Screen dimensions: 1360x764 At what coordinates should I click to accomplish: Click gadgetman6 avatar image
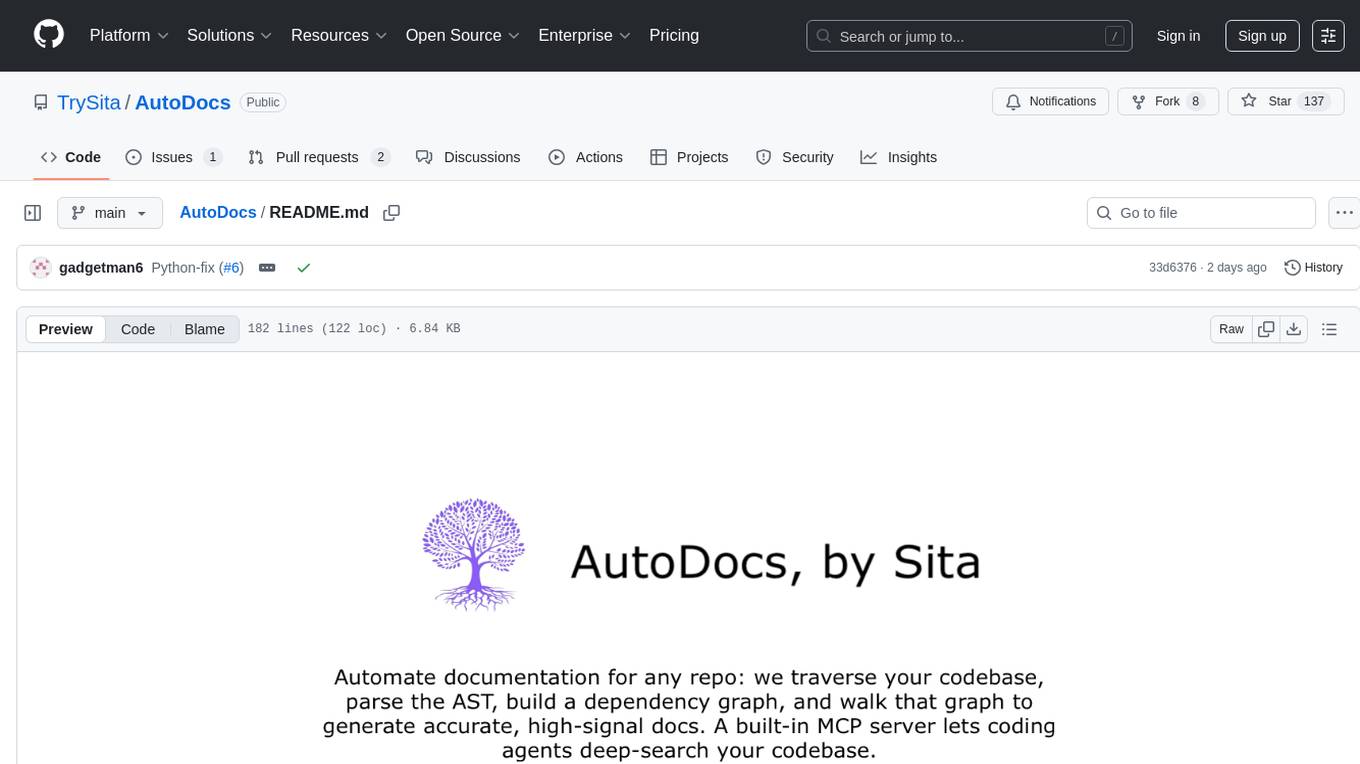pos(41,268)
